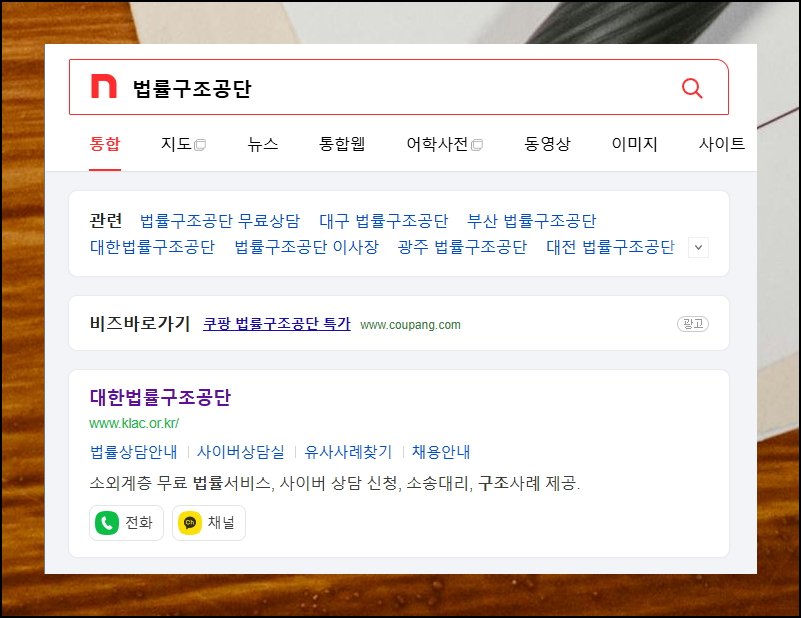Image resolution: width=801 pixels, height=618 pixels.
Task: Open related search 대전 법률구조공단
Action: pyautogui.click(x=610, y=247)
